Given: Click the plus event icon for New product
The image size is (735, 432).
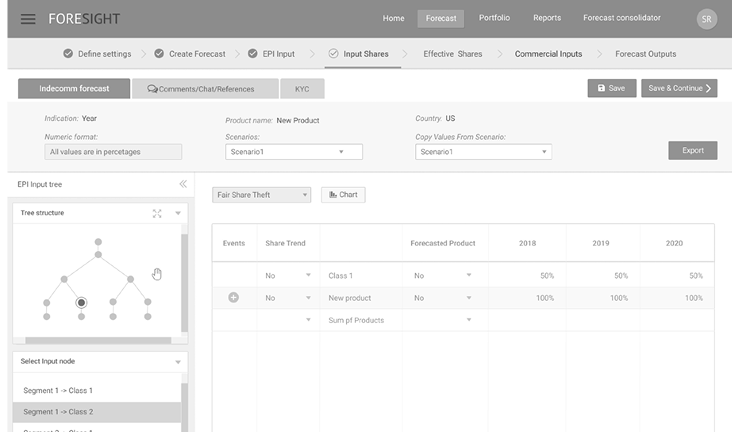Looking at the screenshot, I should pyautogui.click(x=233, y=298).
